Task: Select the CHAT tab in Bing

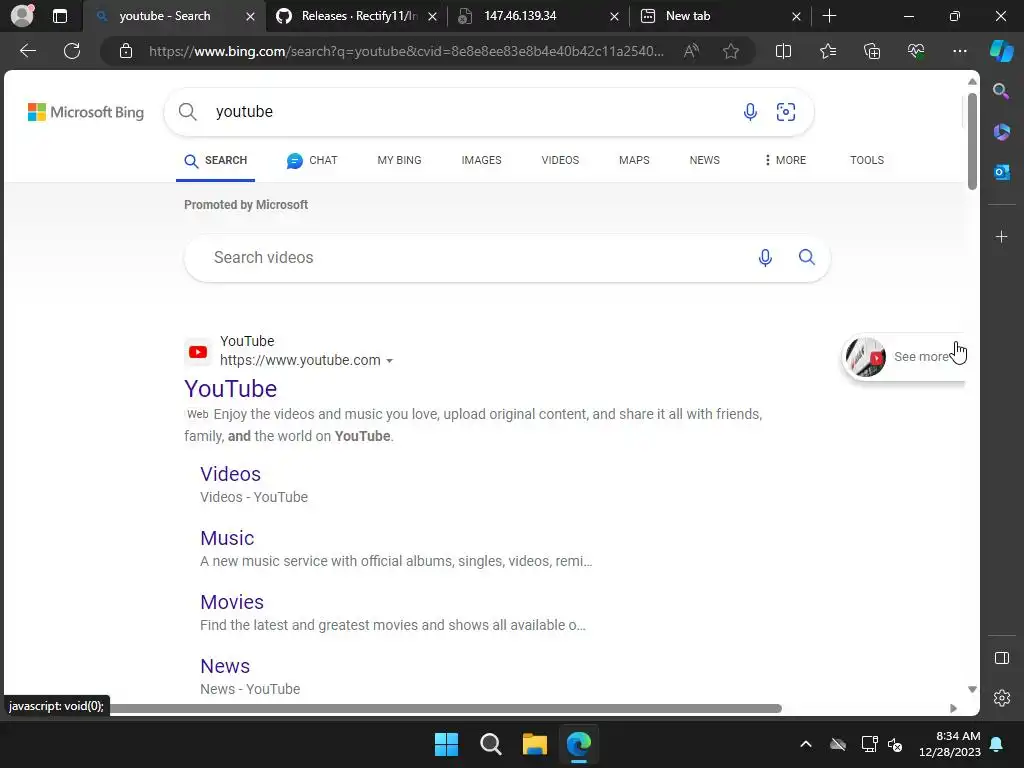Action: click(x=312, y=160)
